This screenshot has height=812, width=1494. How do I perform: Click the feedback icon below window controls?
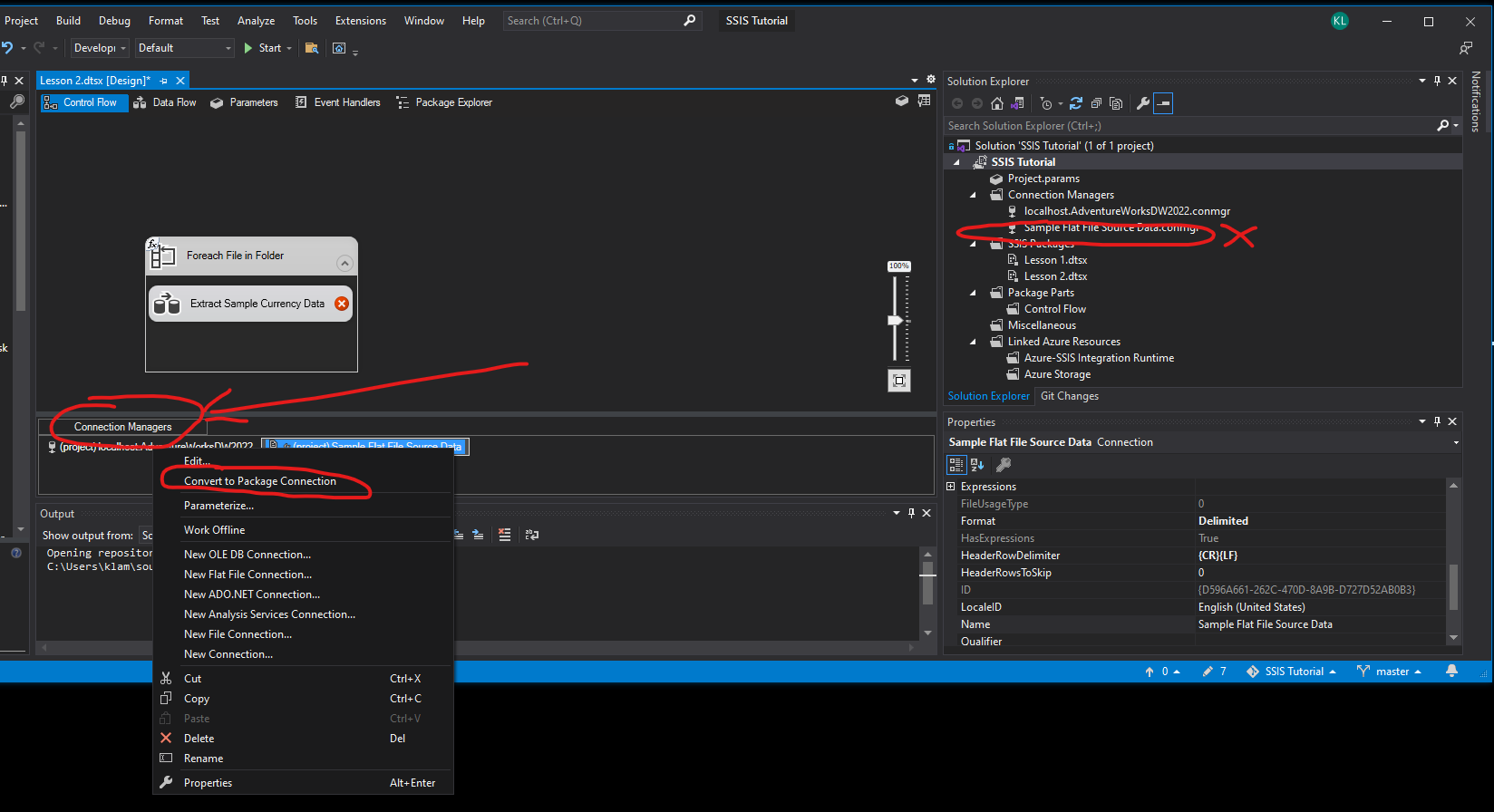(x=1466, y=48)
